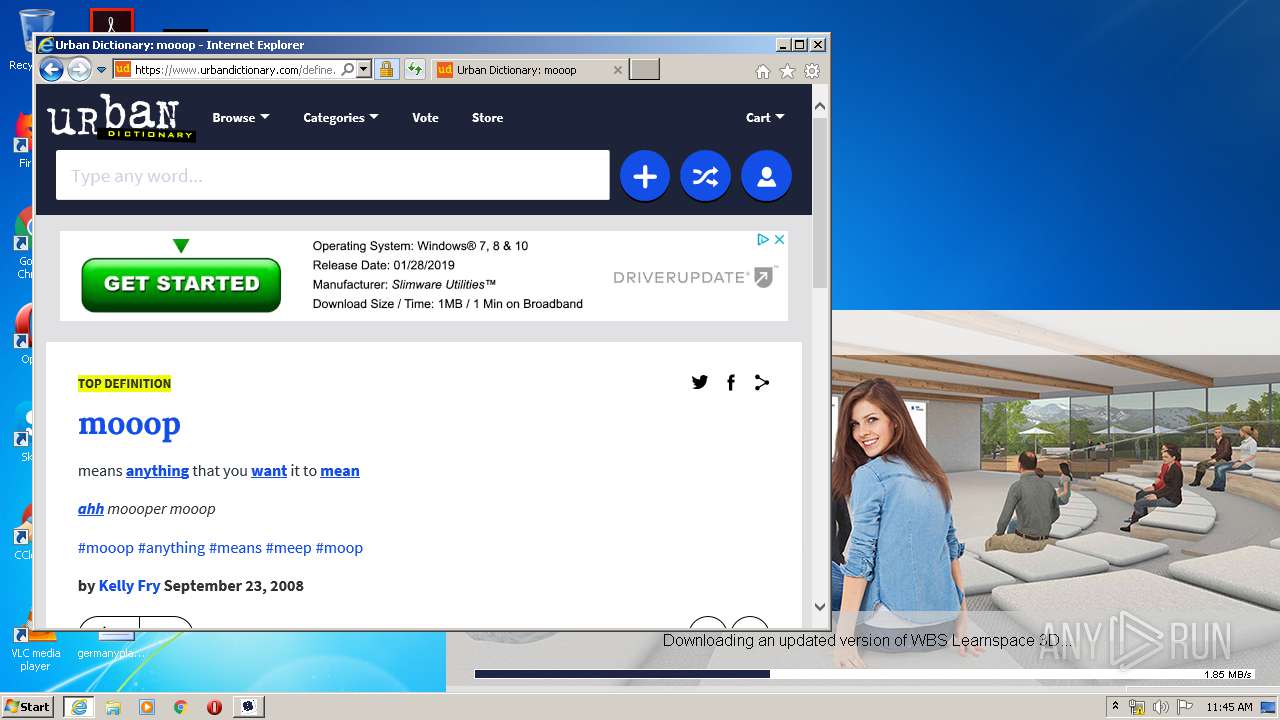Open the 'mooop' word title link
Screen dimensions: 1280x720
tap(129, 424)
